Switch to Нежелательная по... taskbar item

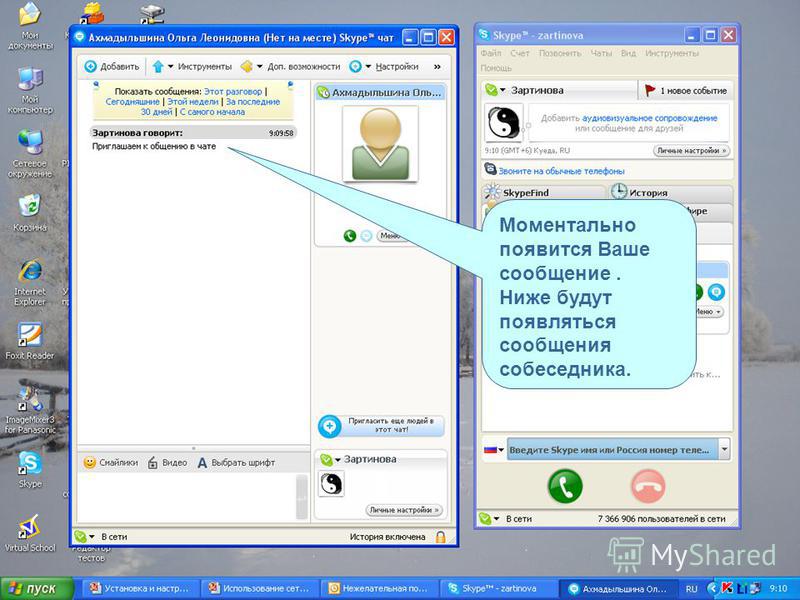[x=378, y=588]
